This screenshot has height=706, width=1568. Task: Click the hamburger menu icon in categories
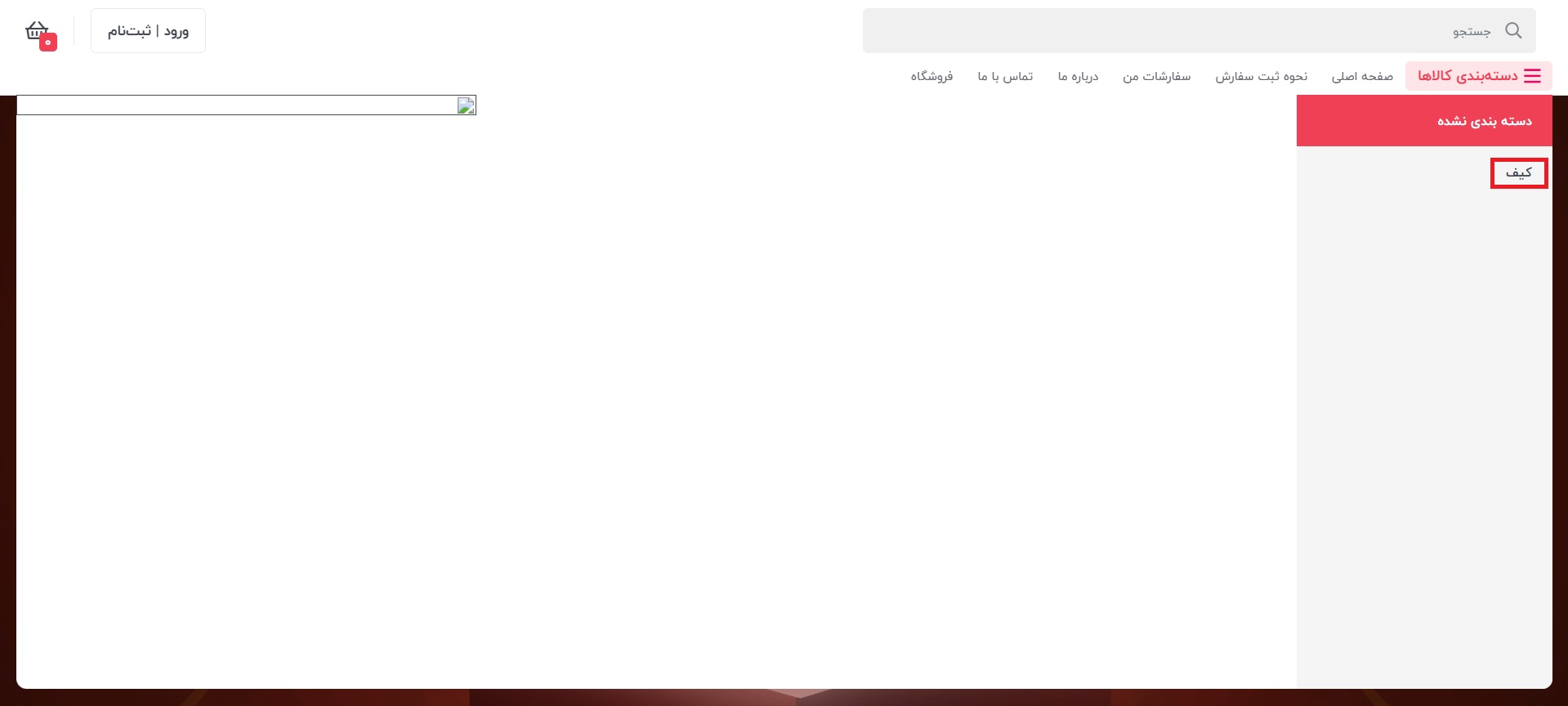tap(1533, 76)
